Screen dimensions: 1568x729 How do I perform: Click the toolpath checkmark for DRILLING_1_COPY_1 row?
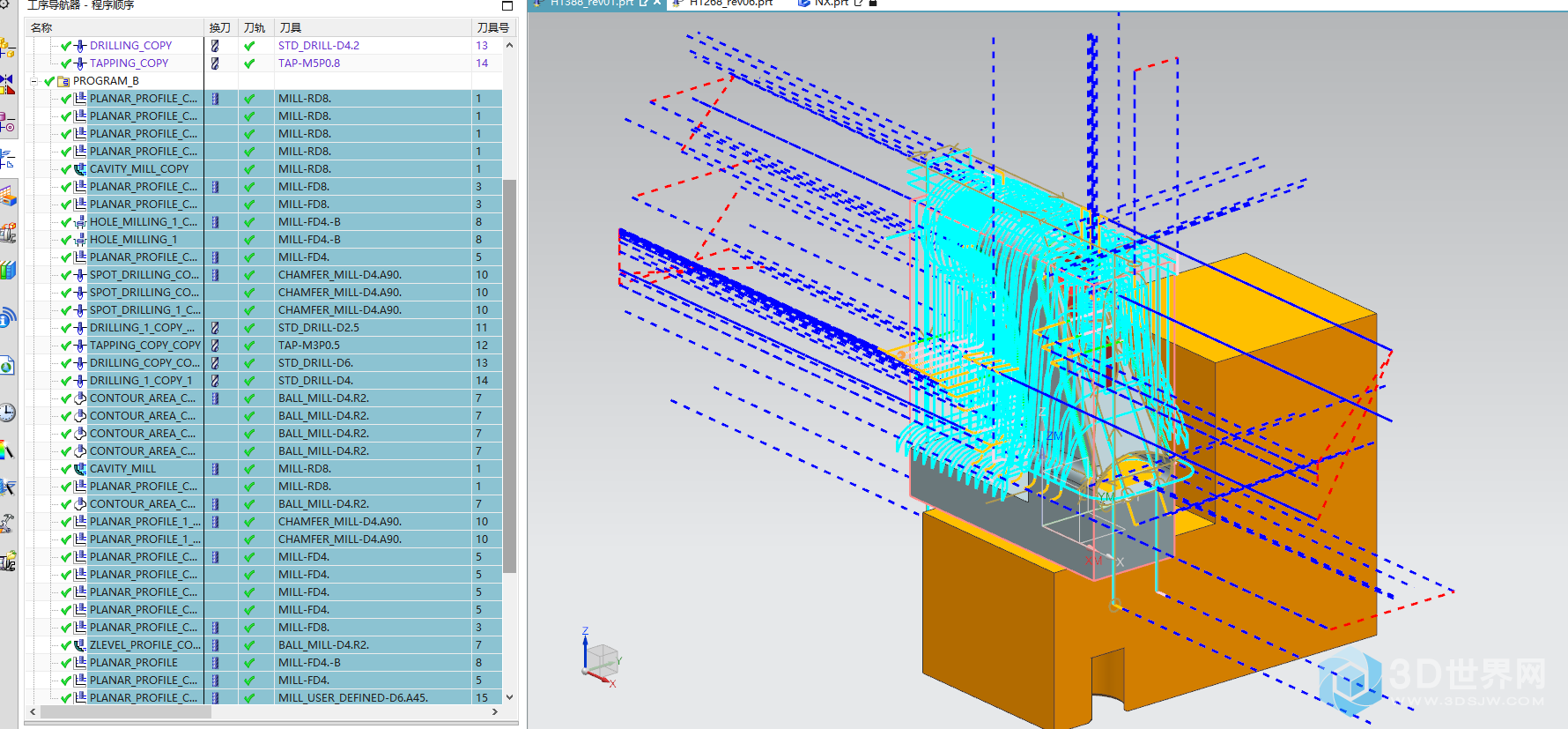pos(249,380)
